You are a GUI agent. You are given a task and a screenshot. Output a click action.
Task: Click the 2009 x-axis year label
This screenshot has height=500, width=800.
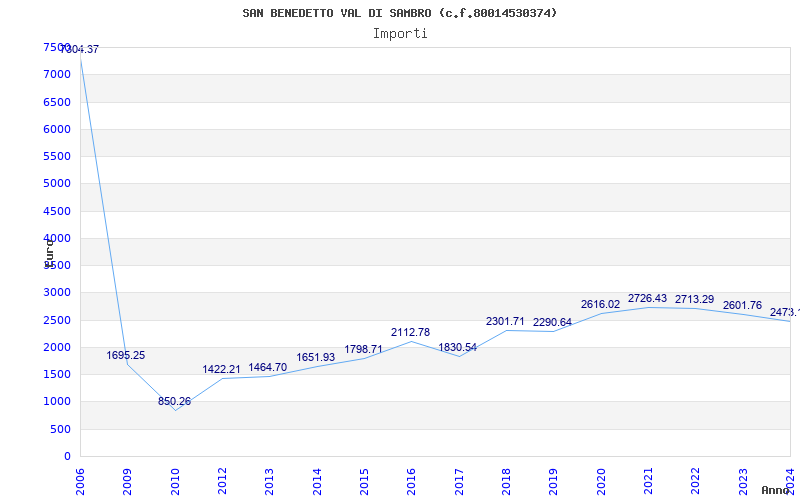(x=128, y=482)
